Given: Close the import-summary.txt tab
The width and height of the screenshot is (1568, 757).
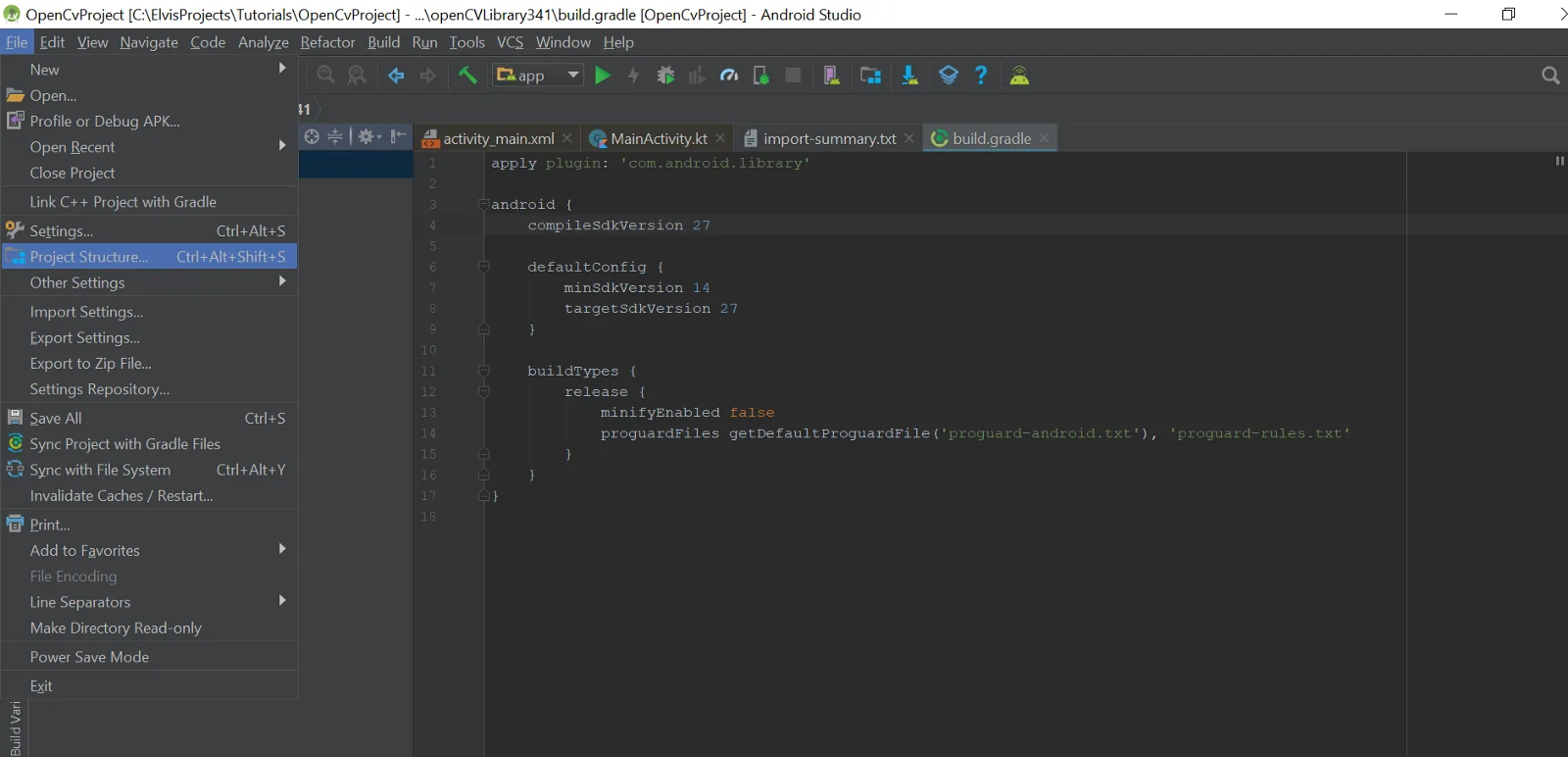Looking at the screenshot, I should click(x=908, y=138).
